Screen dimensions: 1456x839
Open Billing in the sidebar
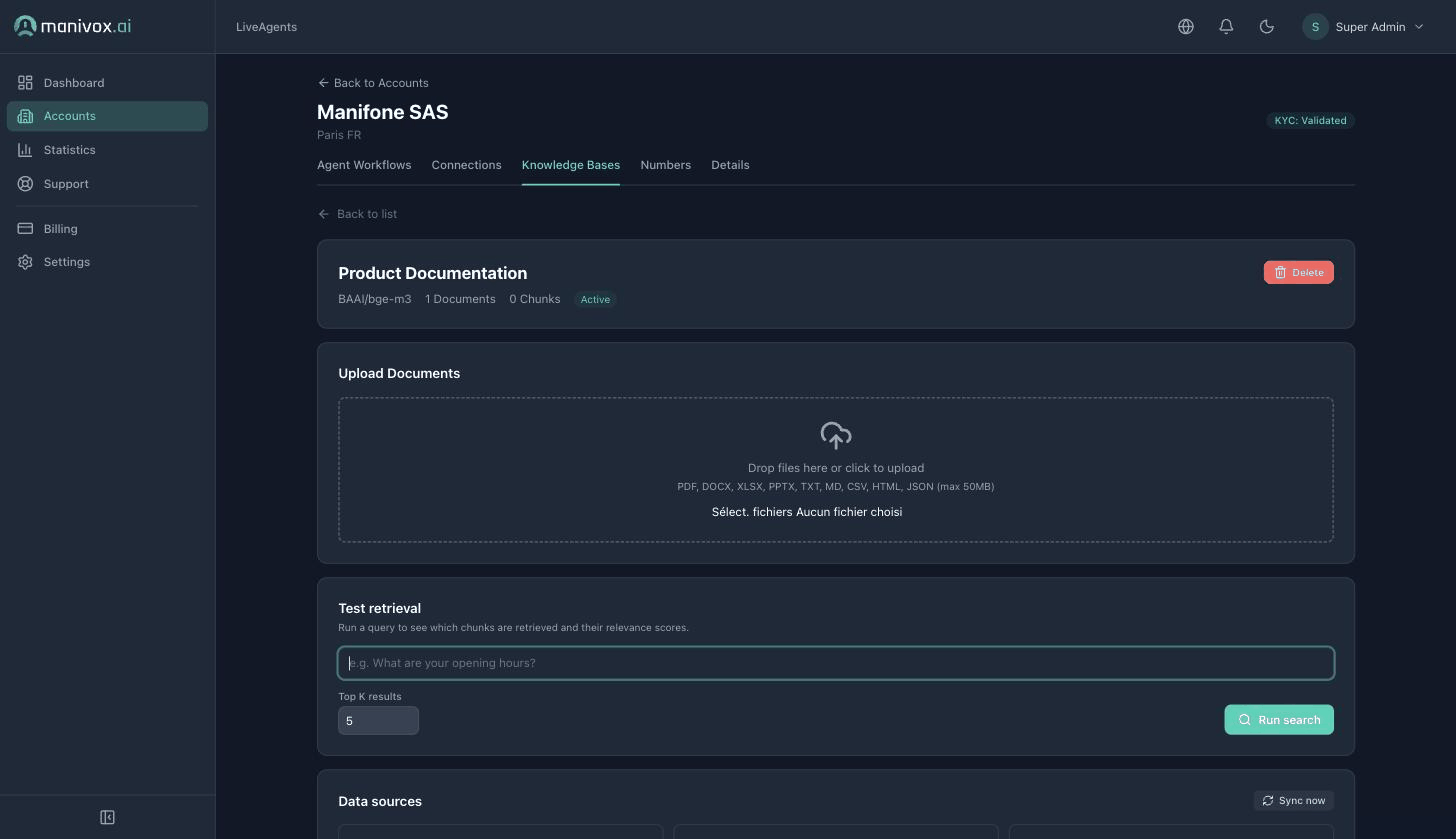point(107,229)
